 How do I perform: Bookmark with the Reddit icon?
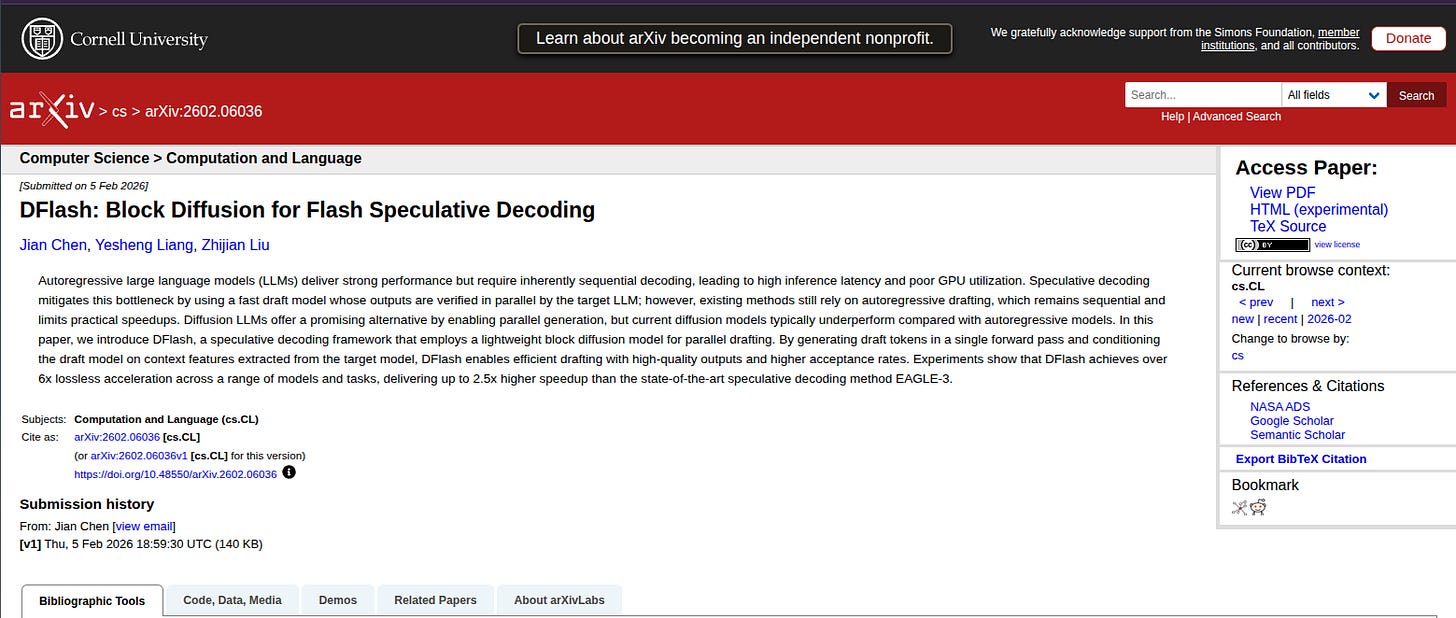point(1258,507)
